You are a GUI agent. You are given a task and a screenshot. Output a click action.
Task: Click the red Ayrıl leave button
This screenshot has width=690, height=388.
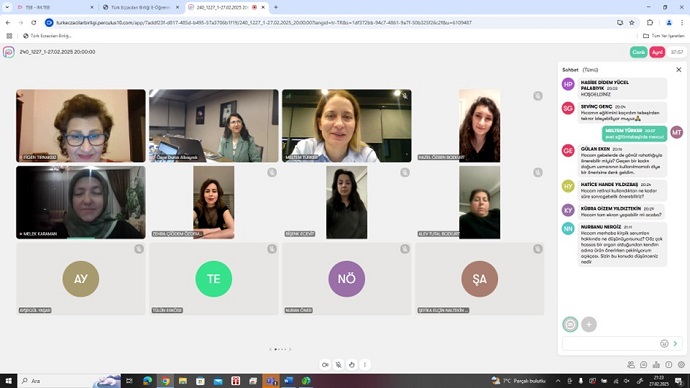[657, 52]
